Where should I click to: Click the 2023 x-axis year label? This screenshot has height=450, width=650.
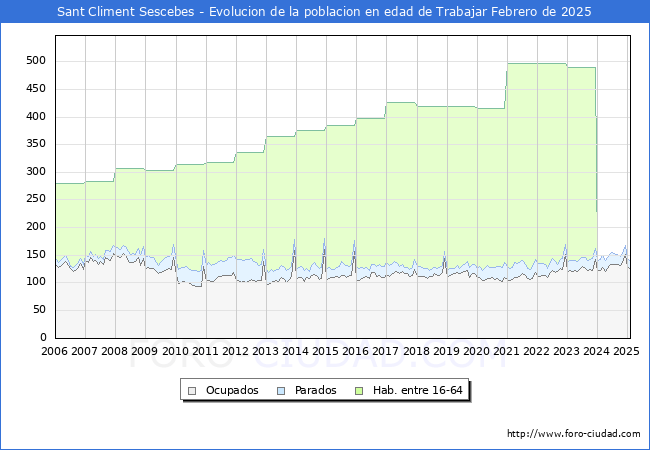point(566,351)
